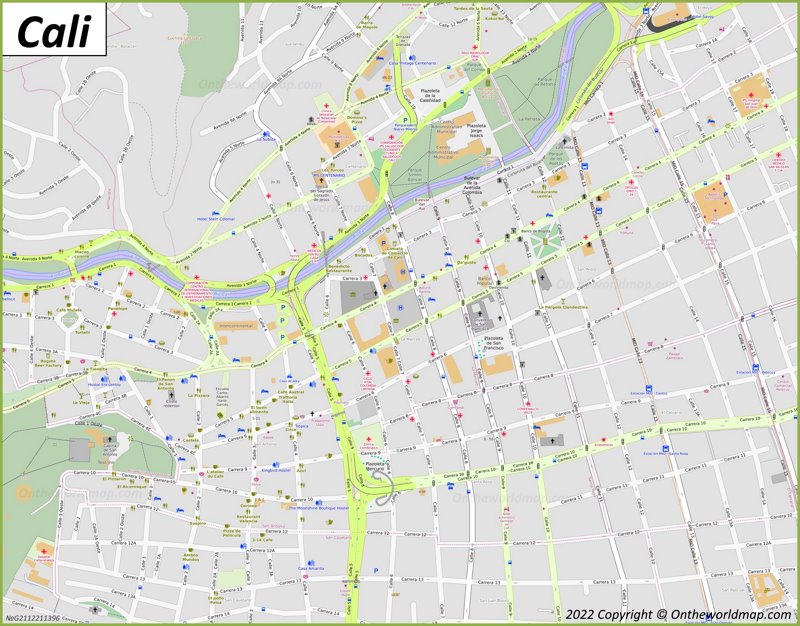Select the parking icon at Parqueadero Nuevo Milenio

406,119
